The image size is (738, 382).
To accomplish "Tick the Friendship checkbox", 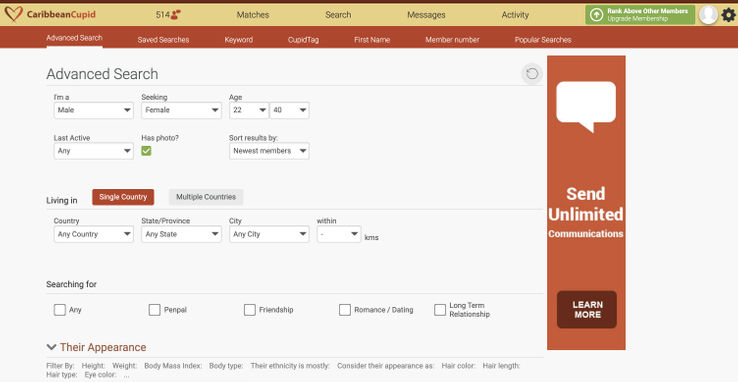I will pyautogui.click(x=249, y=310).
